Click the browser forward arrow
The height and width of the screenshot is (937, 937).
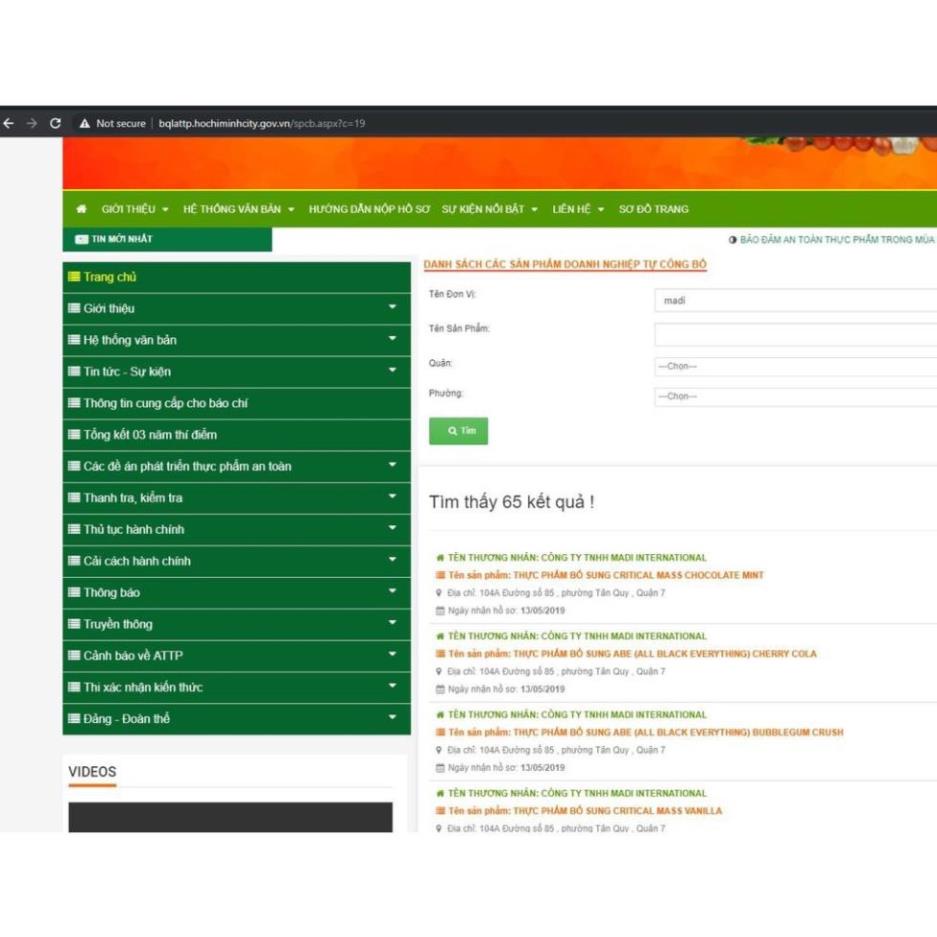pos(32,124)
